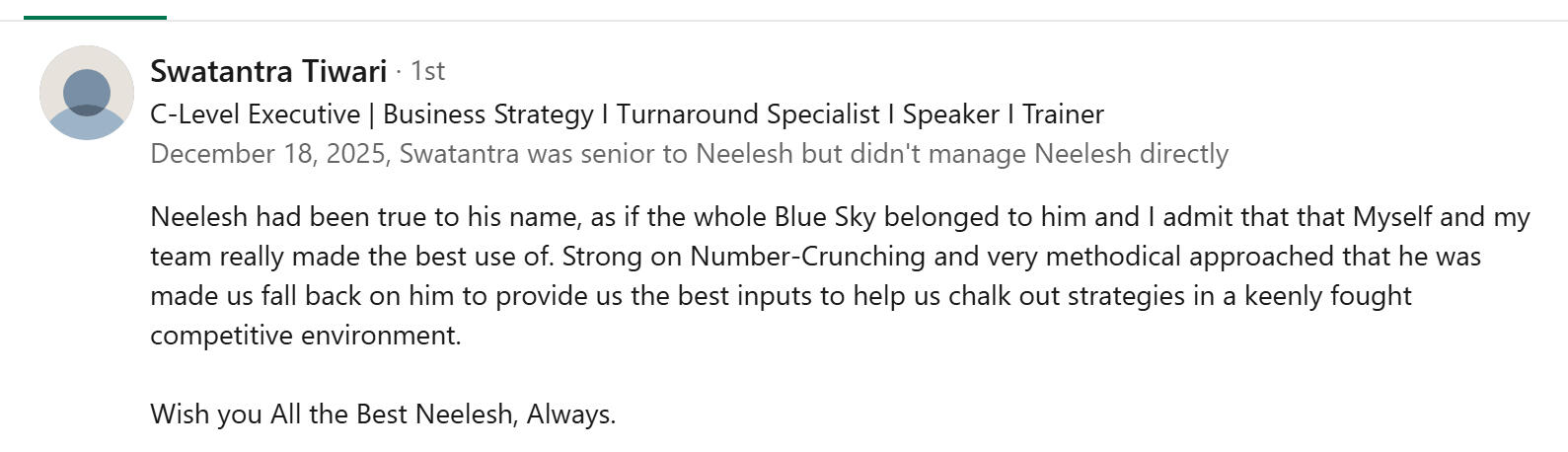Image resolution: width=1568 pixels, height=452 pixels.
Task: Click the word "Speaker" in the headline
Action: [950, 114]
